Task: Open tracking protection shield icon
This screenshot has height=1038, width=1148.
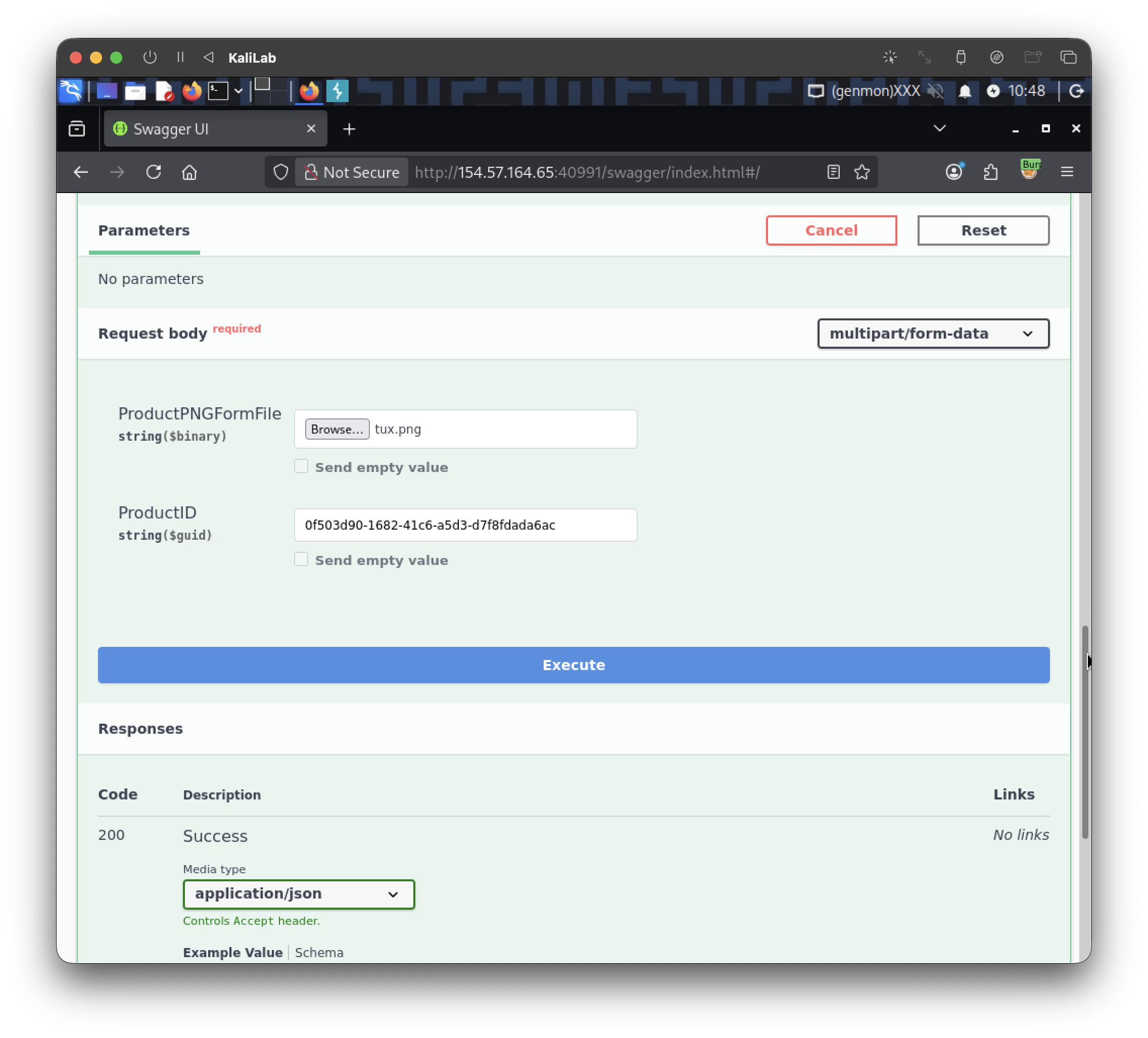Action: point(281,172)
